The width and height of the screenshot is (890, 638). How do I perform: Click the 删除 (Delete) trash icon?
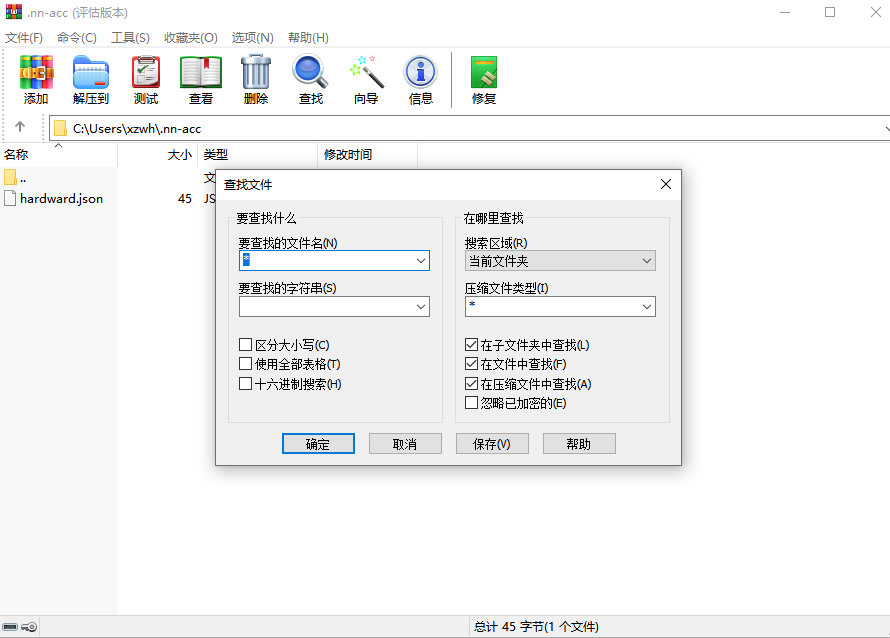pos(256,72)
